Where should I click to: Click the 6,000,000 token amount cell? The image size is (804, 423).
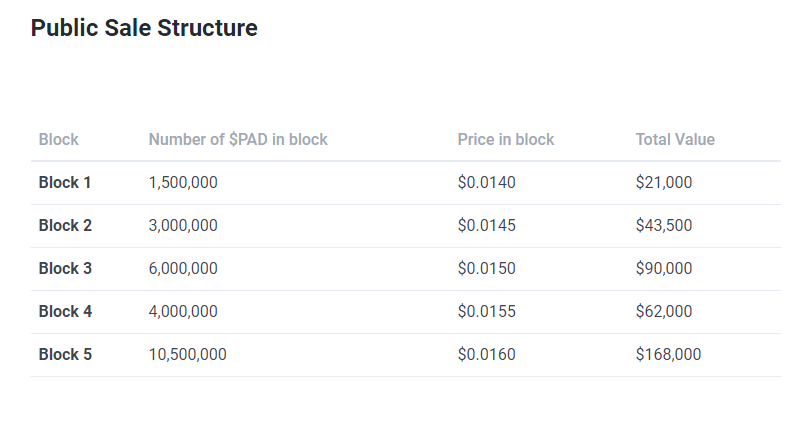click(x=183, y=269)
